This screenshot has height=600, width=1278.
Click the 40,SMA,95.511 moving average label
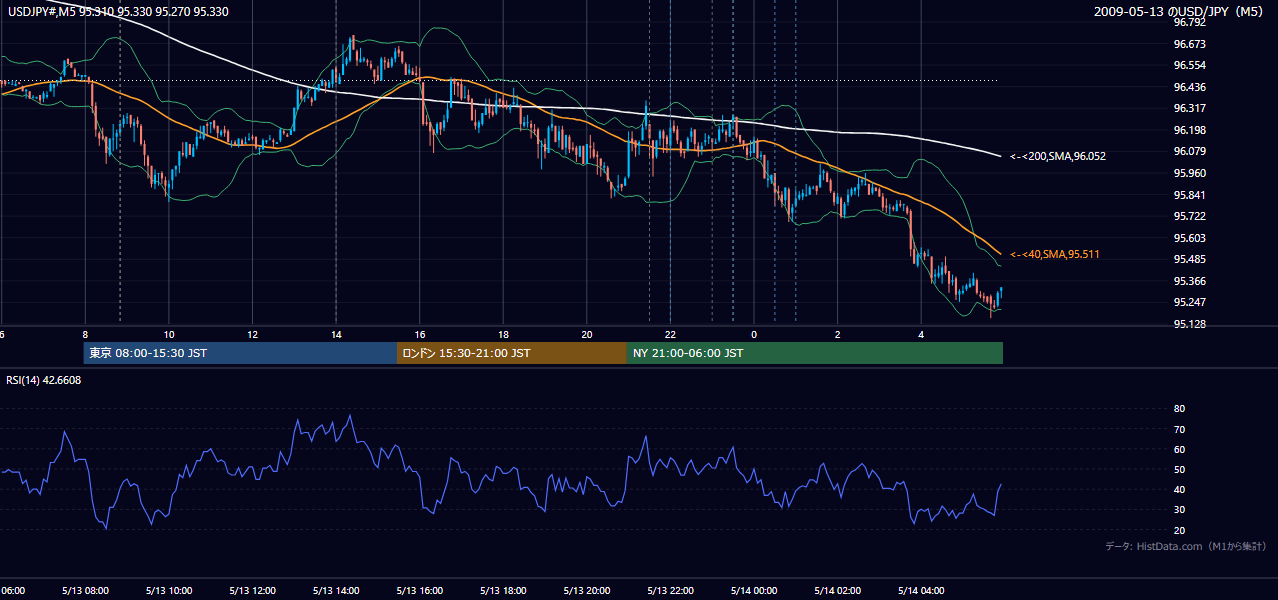[x=1055, y=254]
